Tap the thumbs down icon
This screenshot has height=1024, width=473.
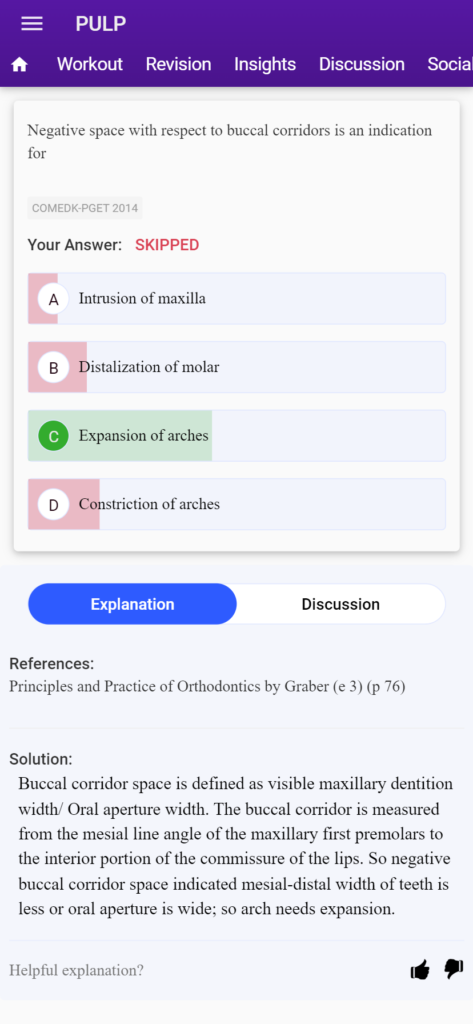[x=453, y=969]
